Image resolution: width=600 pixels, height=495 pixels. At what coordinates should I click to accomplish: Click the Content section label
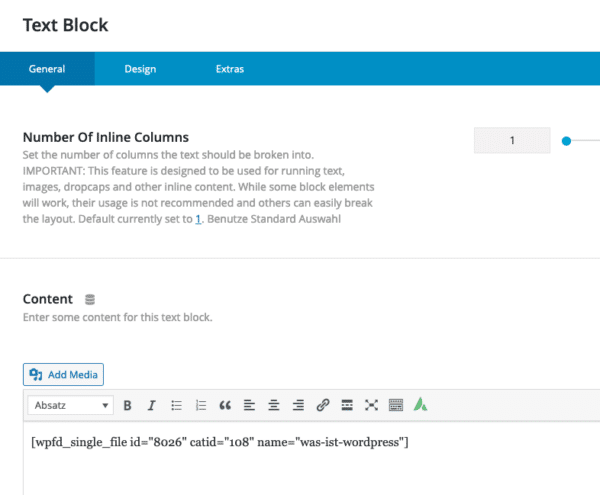pyautogui.click(x=48, y=299)
